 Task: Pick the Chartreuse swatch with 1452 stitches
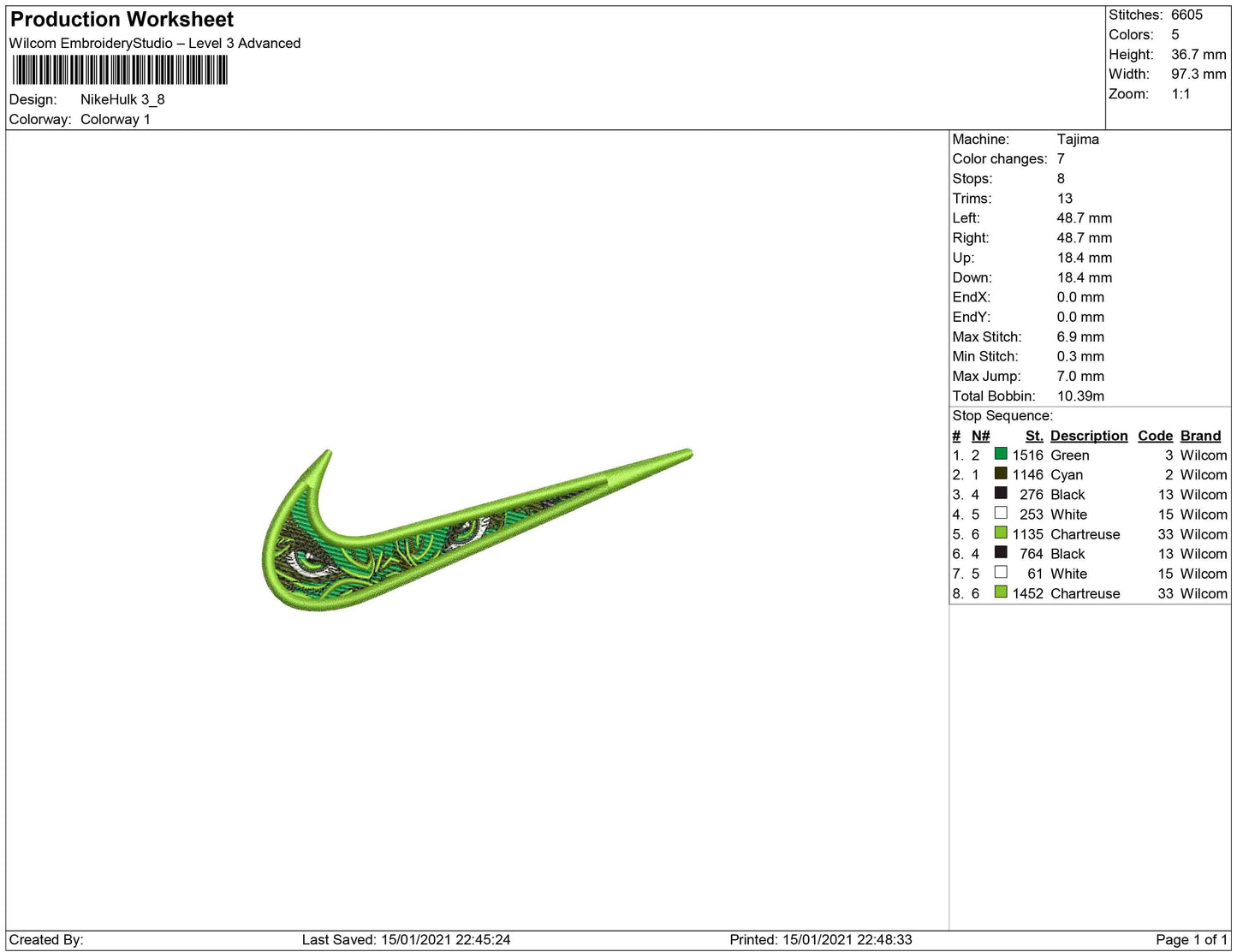(1001, 592)
